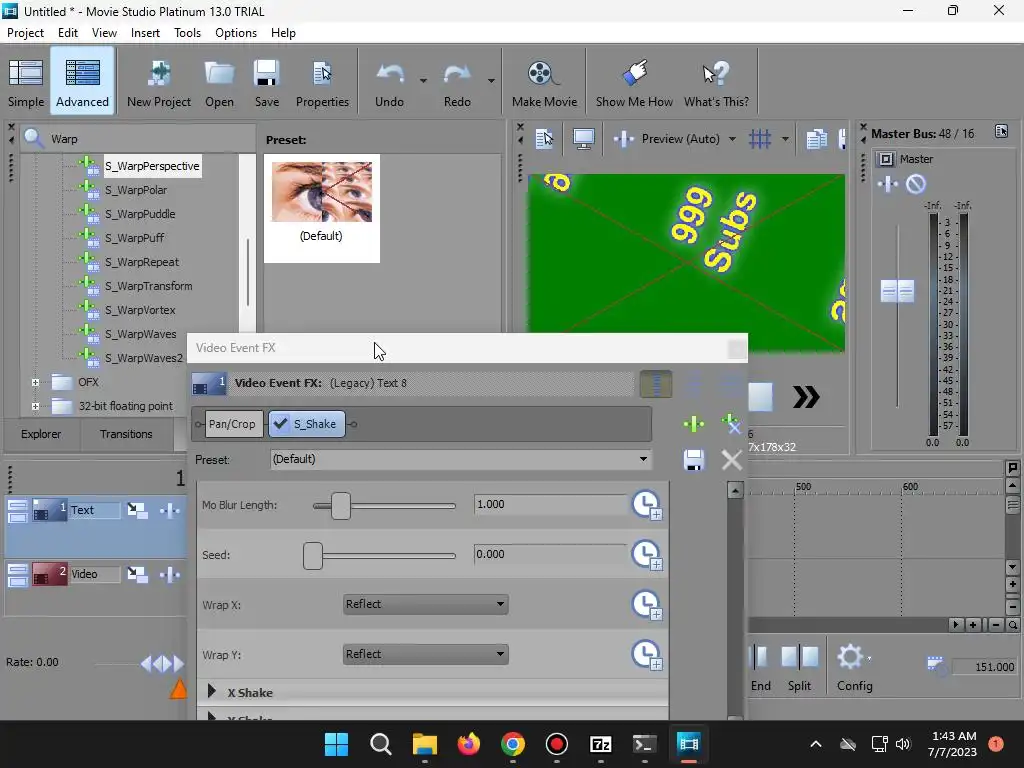The width and height of the screenshot is (1024, 768).
Task: Animate Wrap X keyframe clock icon
Action: point(647,605)
